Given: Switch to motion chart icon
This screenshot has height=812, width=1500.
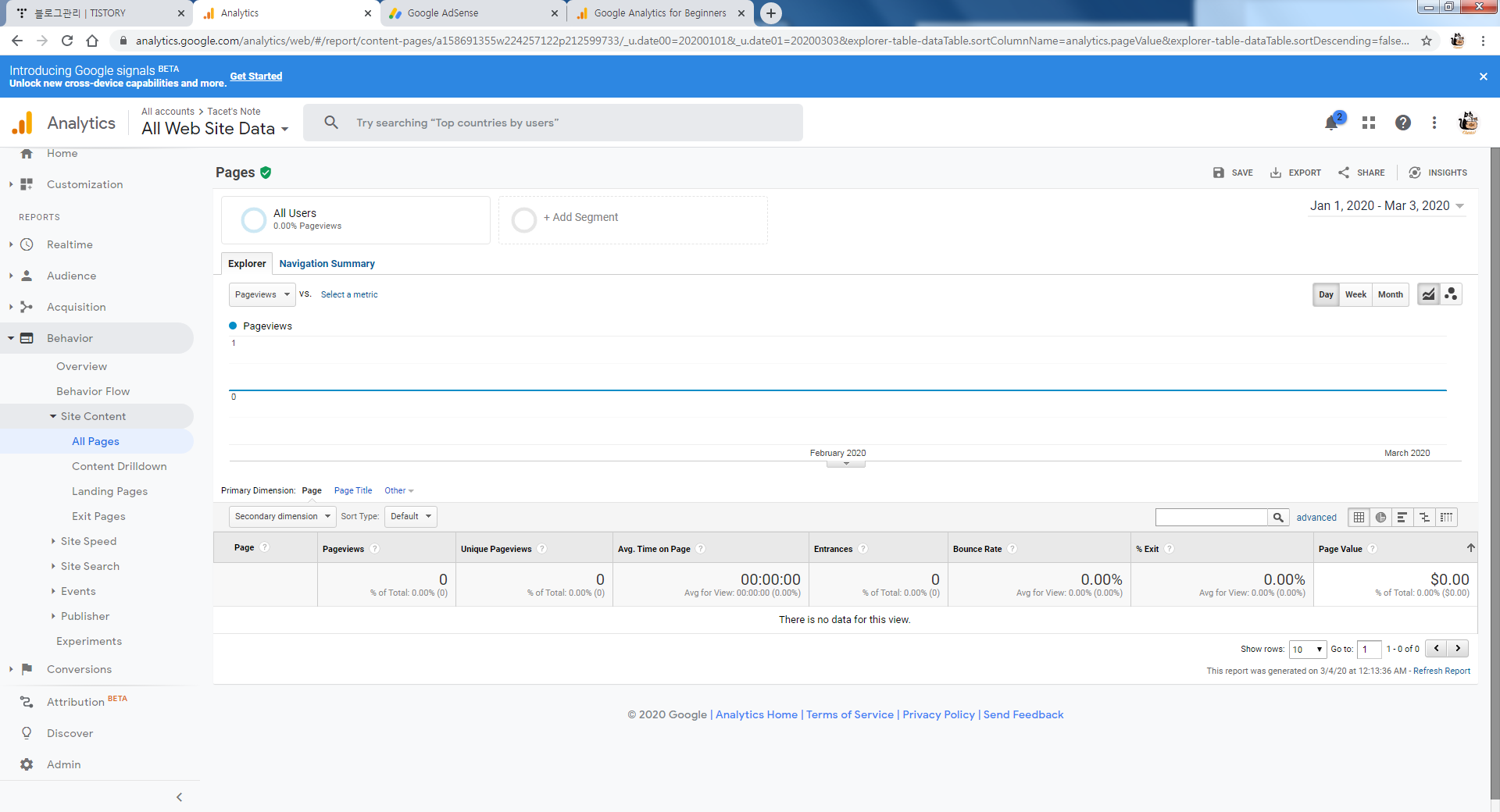Looking at the screenshot, I should pos(1451,294).
